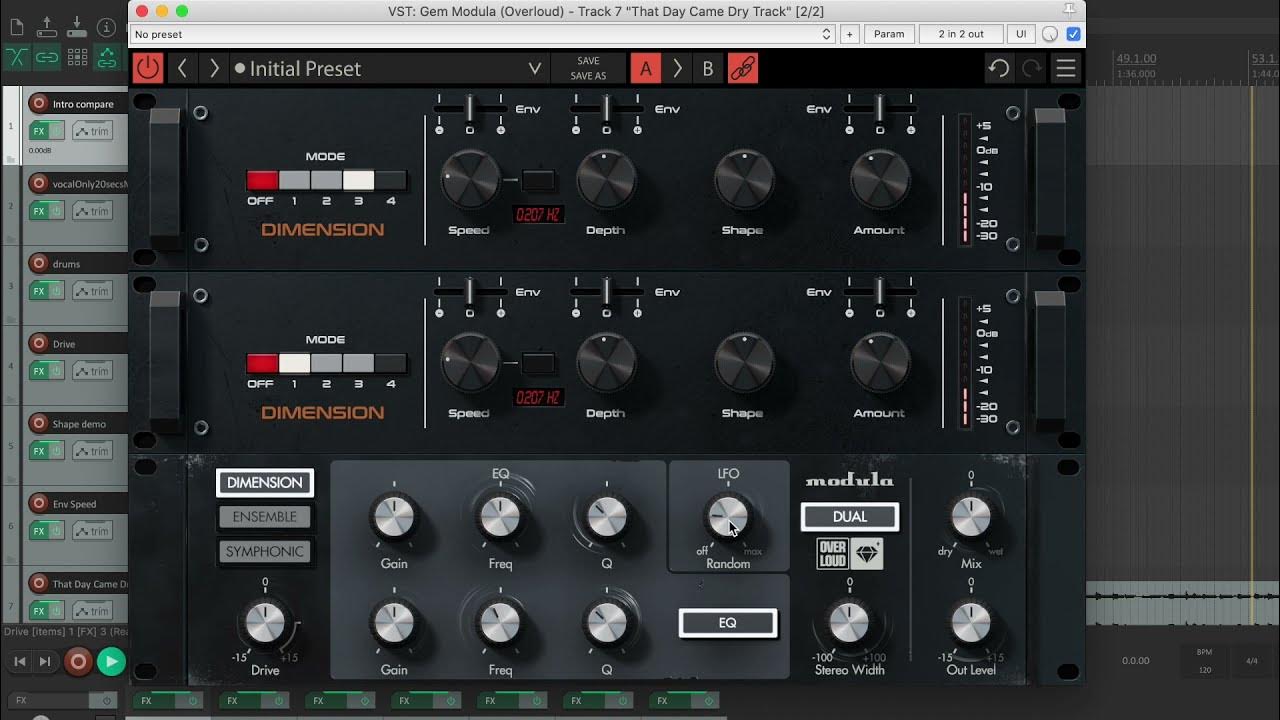Start playback with green play button
Viewport: 1280px width, 720px height.
tap(111, 661)
